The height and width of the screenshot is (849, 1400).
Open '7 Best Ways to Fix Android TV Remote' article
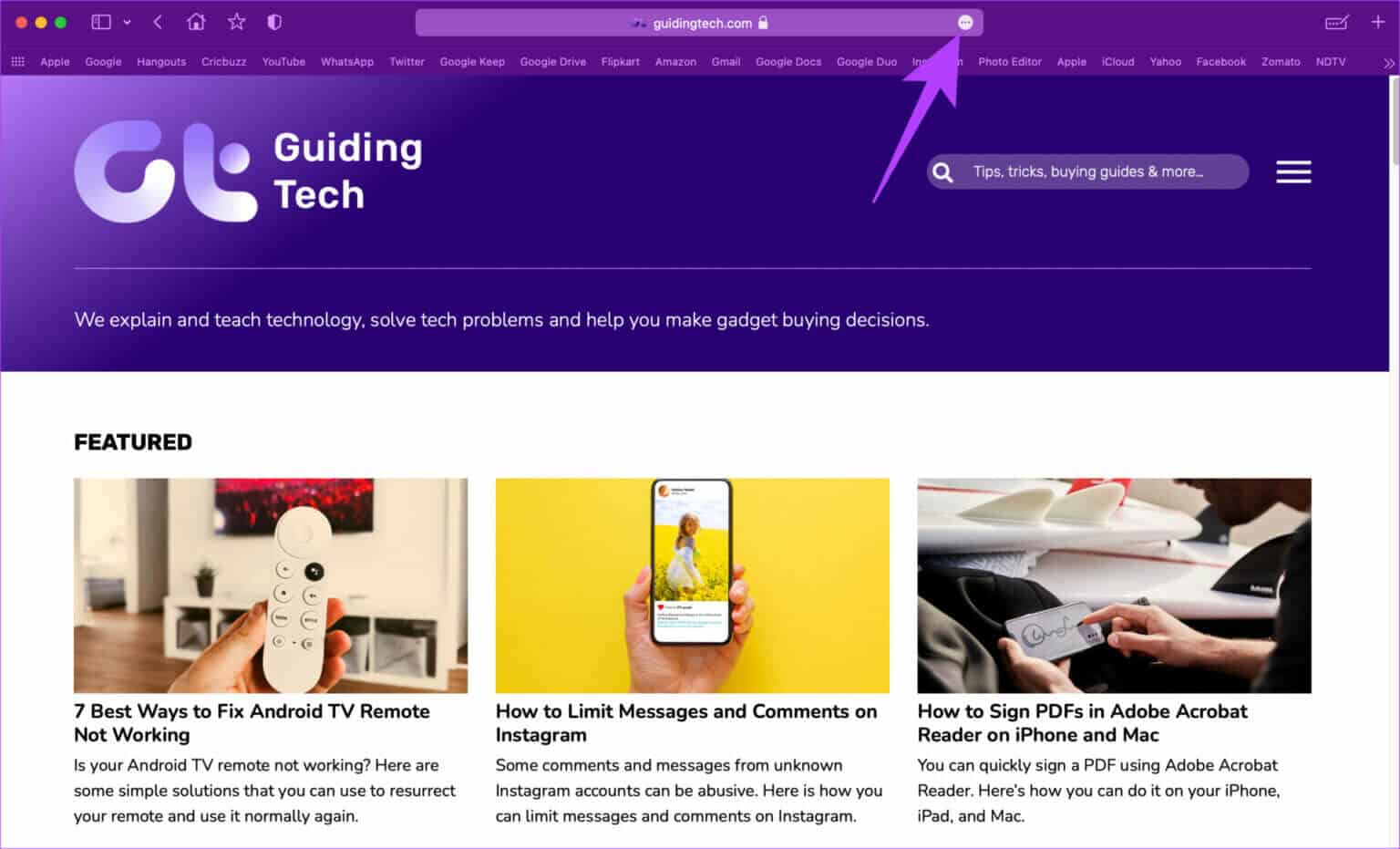click(252, 723)
